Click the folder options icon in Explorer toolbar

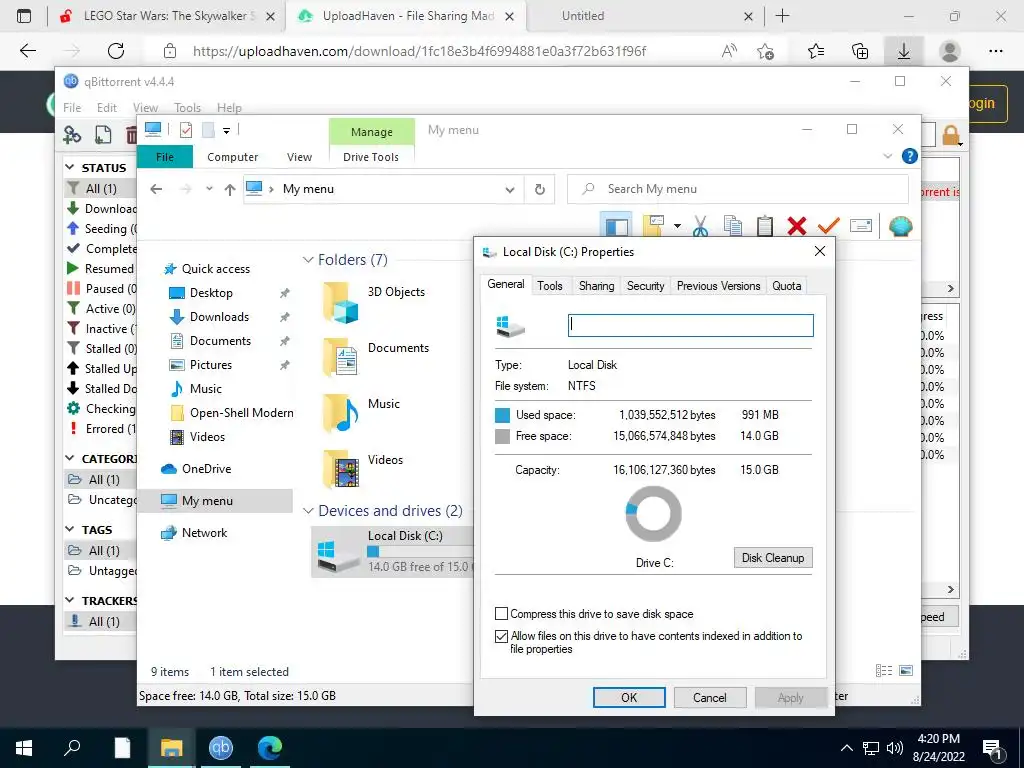pos(654,226)
